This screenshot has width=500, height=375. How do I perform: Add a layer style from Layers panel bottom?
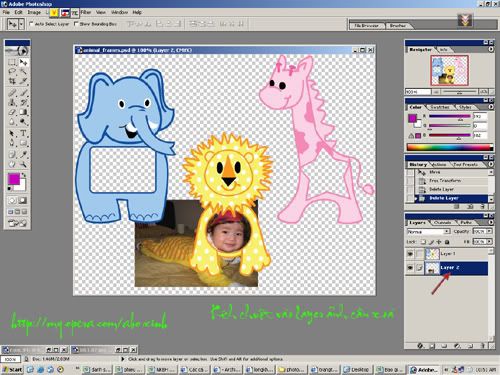tap(420, 346)
